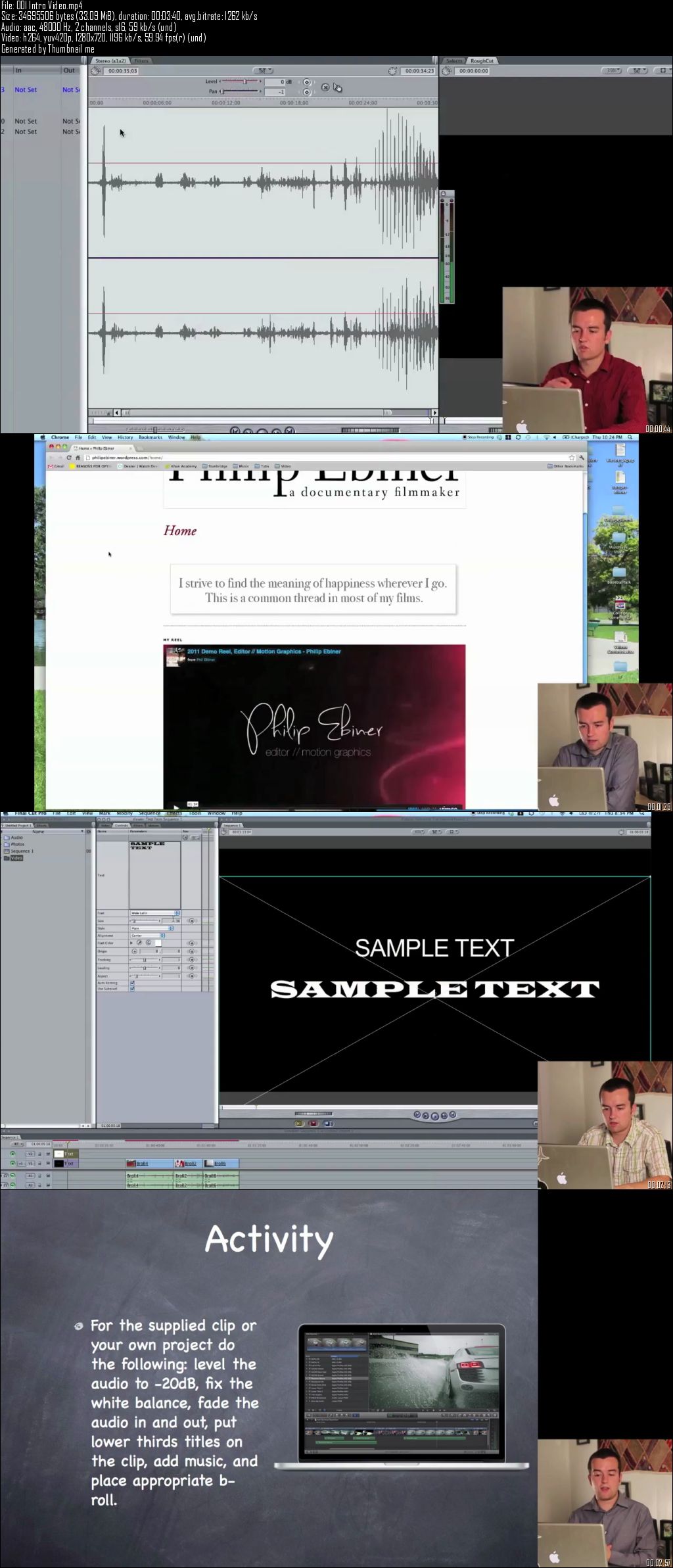Click the Font Color eyedropper icon

(139, 943)
